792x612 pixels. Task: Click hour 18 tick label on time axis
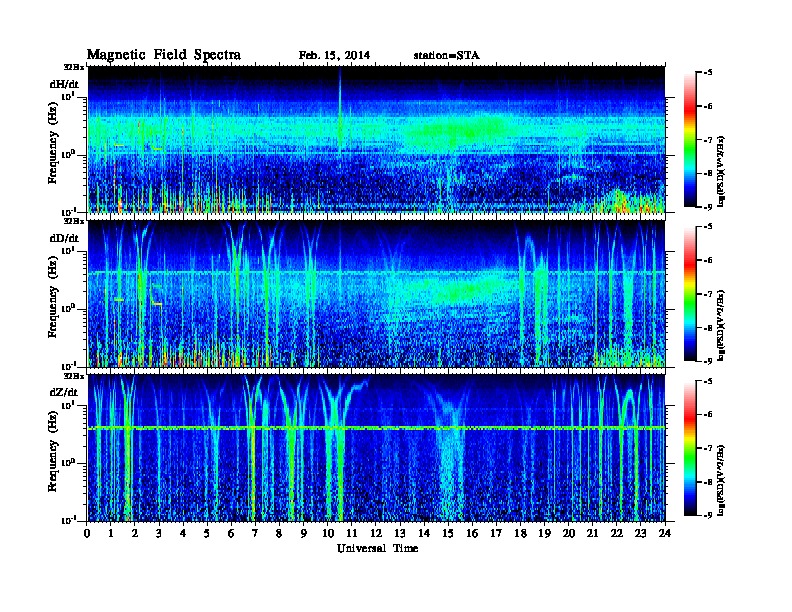point(520,533)
